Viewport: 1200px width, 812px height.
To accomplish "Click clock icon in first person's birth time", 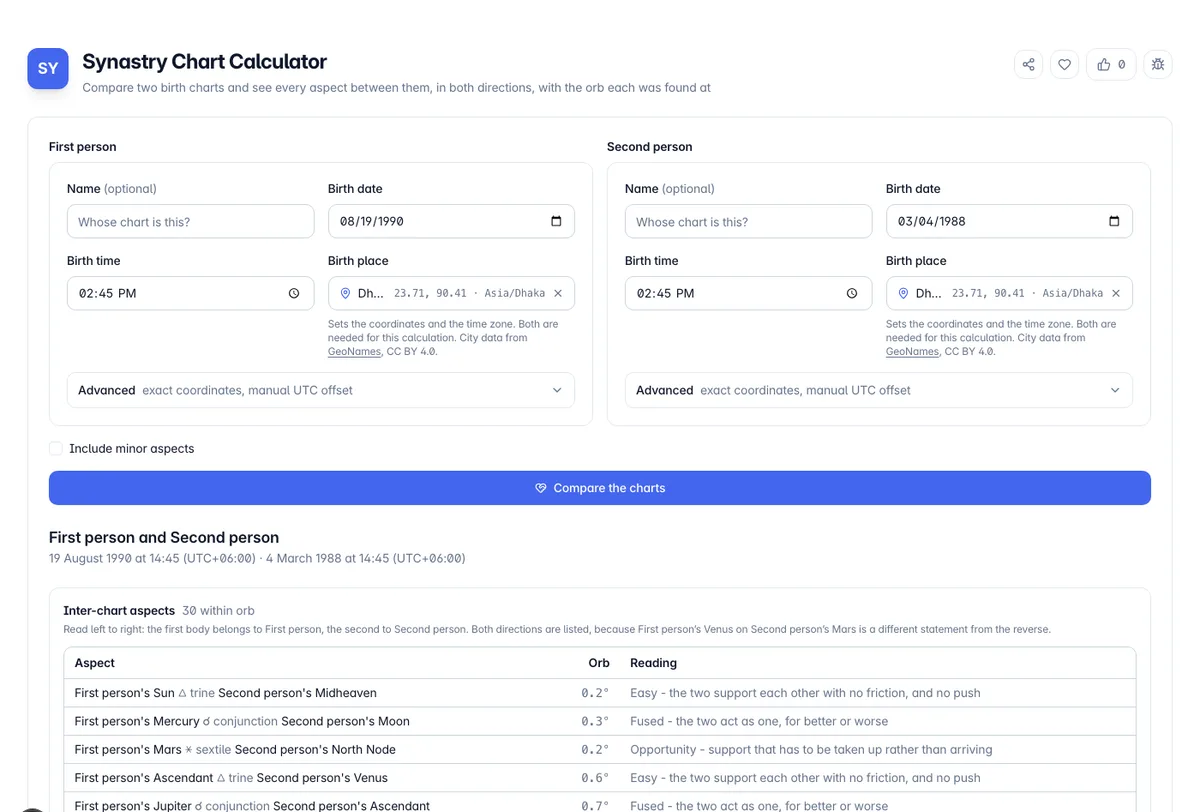I will pyautogui.click(x=294, y=293).
